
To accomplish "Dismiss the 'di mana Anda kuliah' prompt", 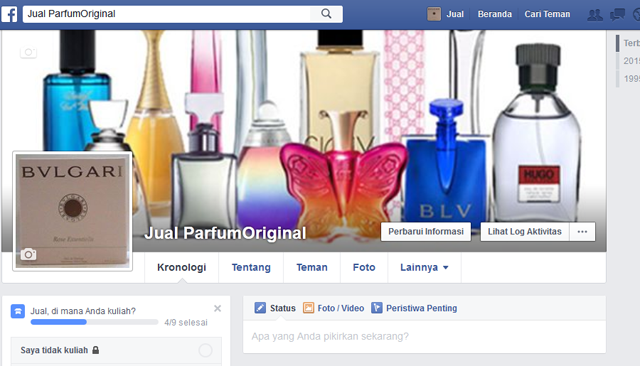I will (218, 308).
